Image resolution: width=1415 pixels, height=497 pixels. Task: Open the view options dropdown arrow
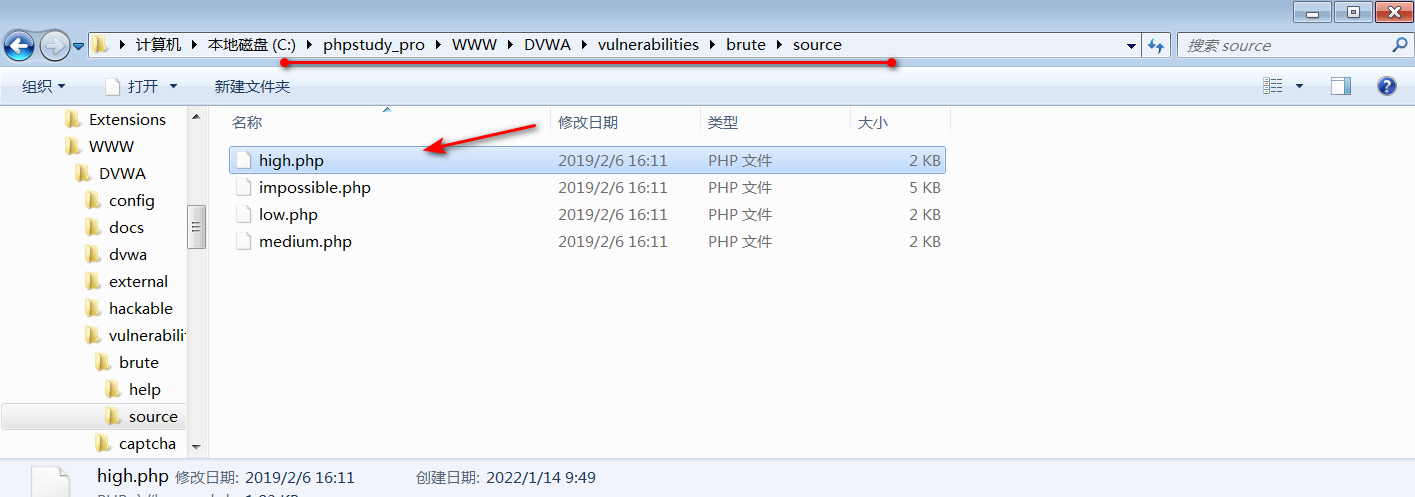[x=1299, y=87]
